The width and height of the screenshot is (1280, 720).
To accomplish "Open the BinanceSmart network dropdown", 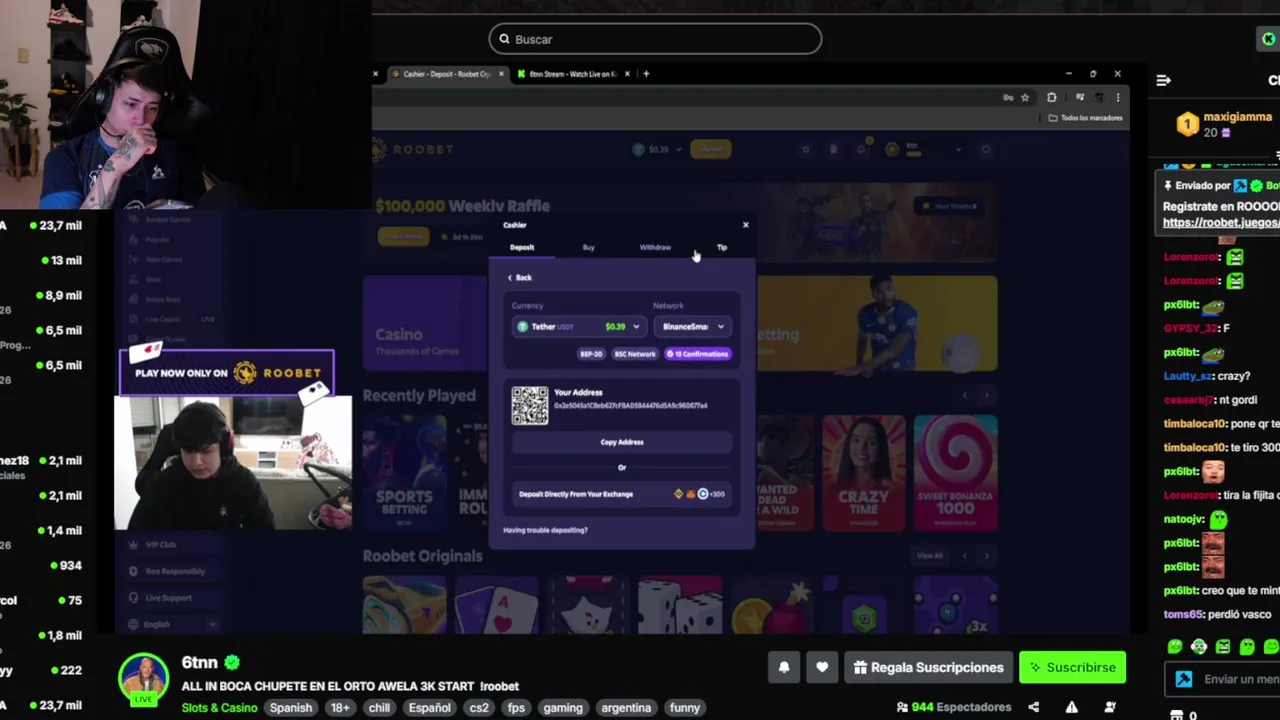I will [693, 327].
